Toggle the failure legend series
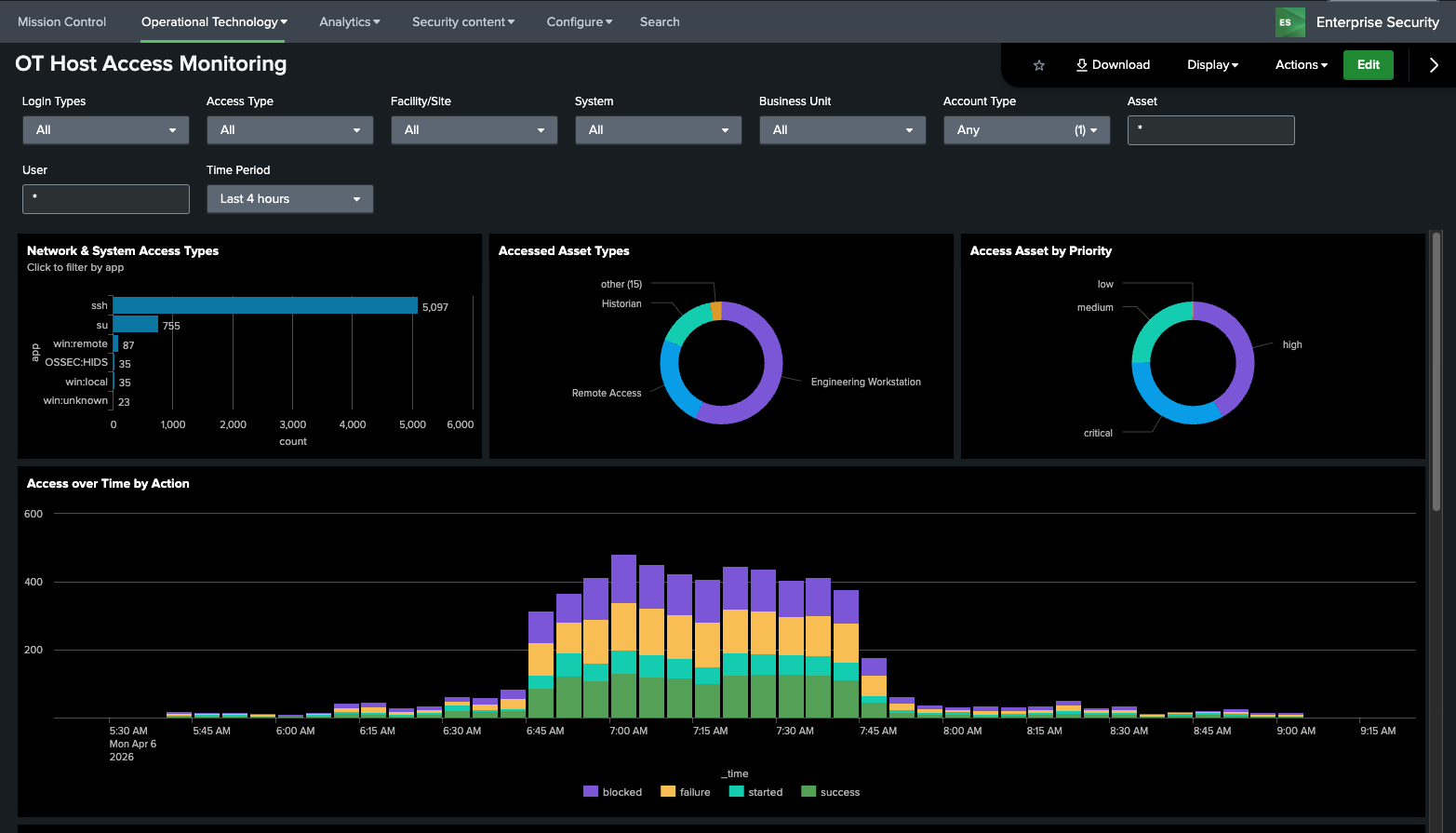This screenshot has width=1456, height=833. point(685,792)
